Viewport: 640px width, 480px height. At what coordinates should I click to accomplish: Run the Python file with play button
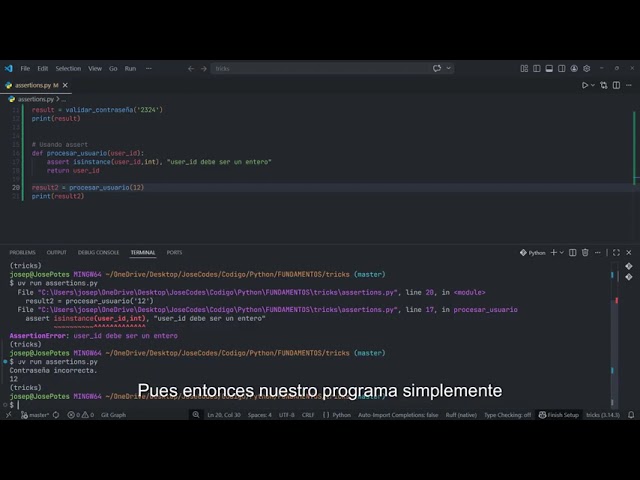584,85
